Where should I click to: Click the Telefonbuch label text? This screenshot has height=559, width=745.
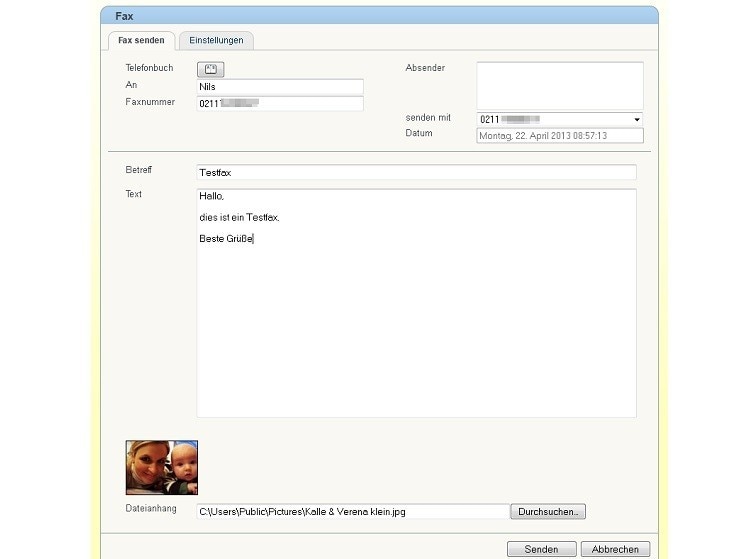(x=149, y=68)
